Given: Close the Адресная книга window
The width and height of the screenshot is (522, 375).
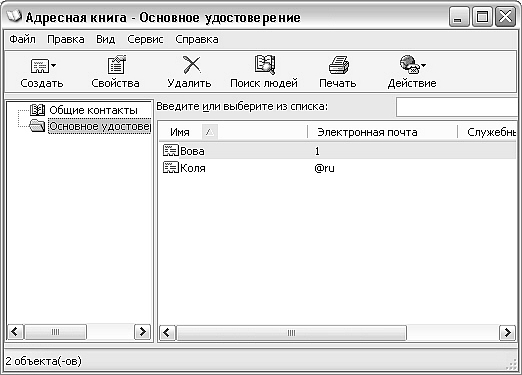Looking at the screenshot, I should tap(505, 17).
